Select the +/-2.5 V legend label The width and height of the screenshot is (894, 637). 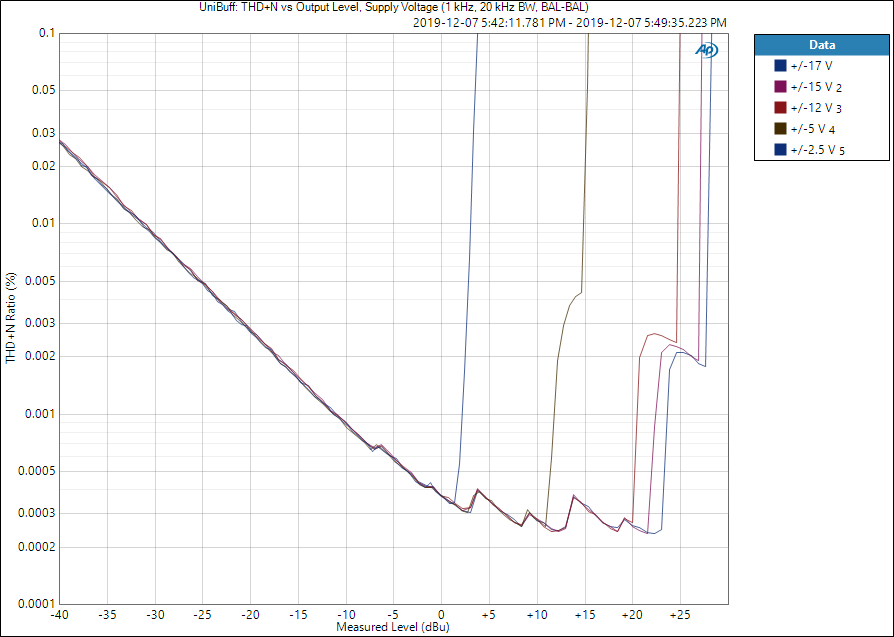pyautogui.click(x=818, y=150)
